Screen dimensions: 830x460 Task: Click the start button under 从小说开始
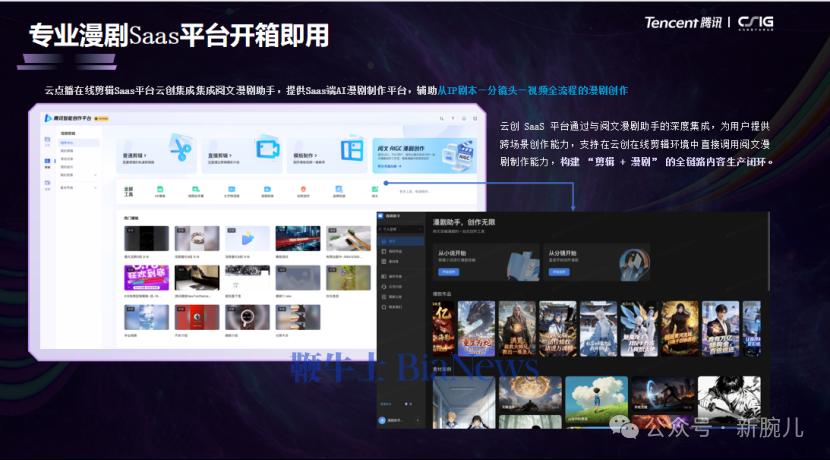448,272
